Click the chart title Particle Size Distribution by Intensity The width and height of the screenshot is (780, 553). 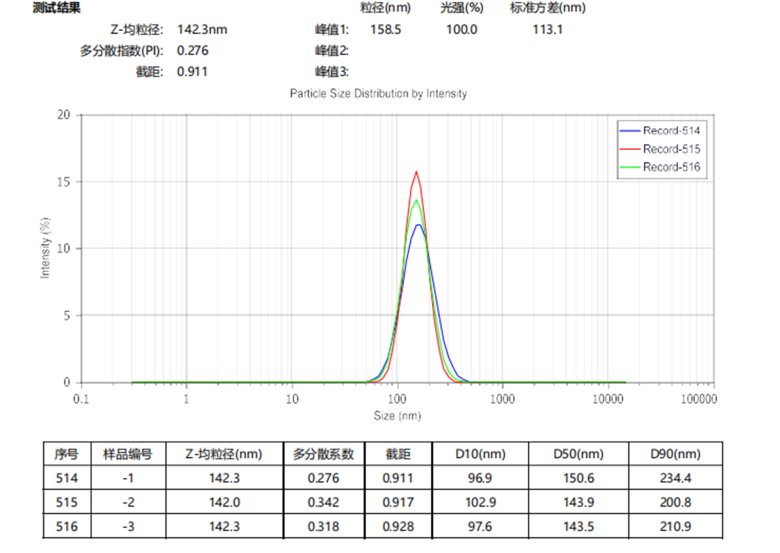tap(378, 93)
